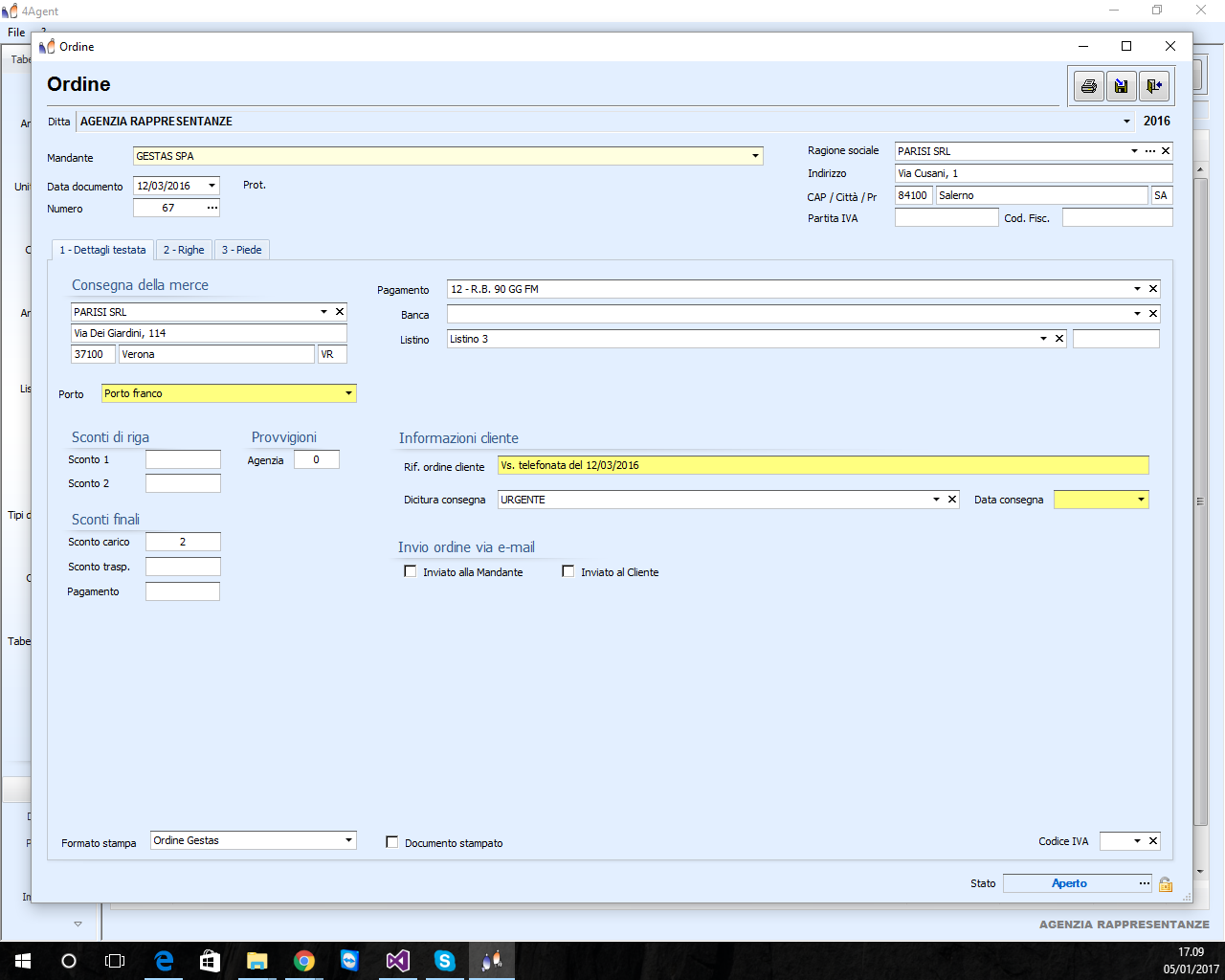Open the Windows Start menu
The image size is (1225, 980).
23,961
